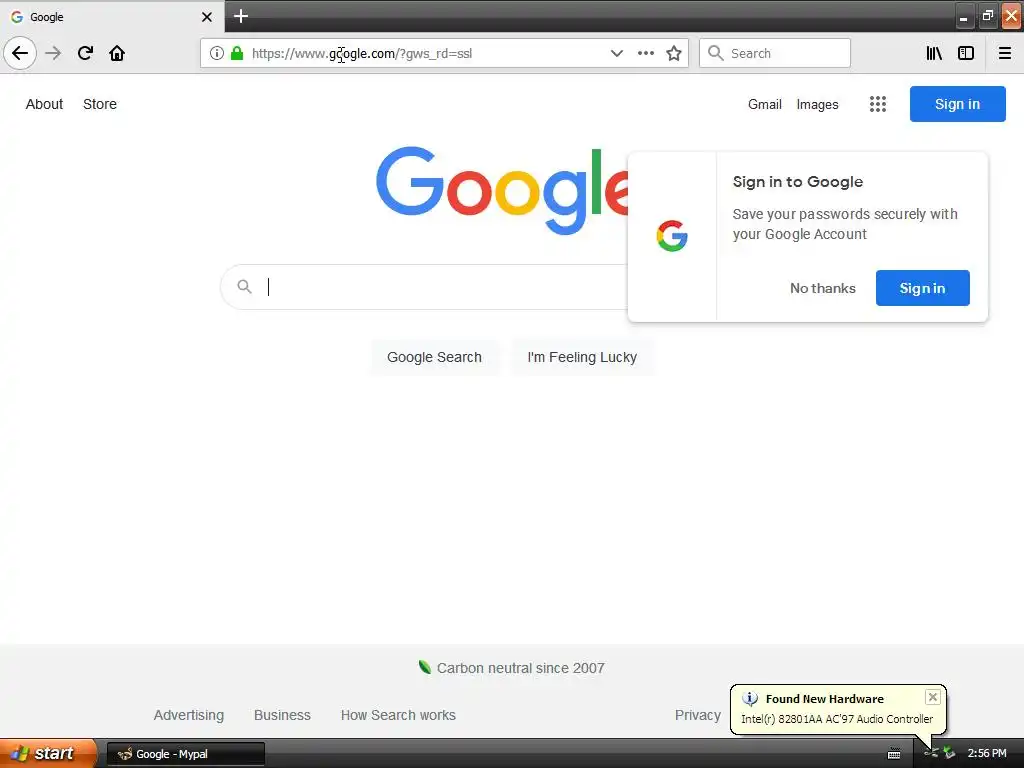Click the magnifier icon in search box
Viewport: 1024px width, 768px height.
[244, 287]
